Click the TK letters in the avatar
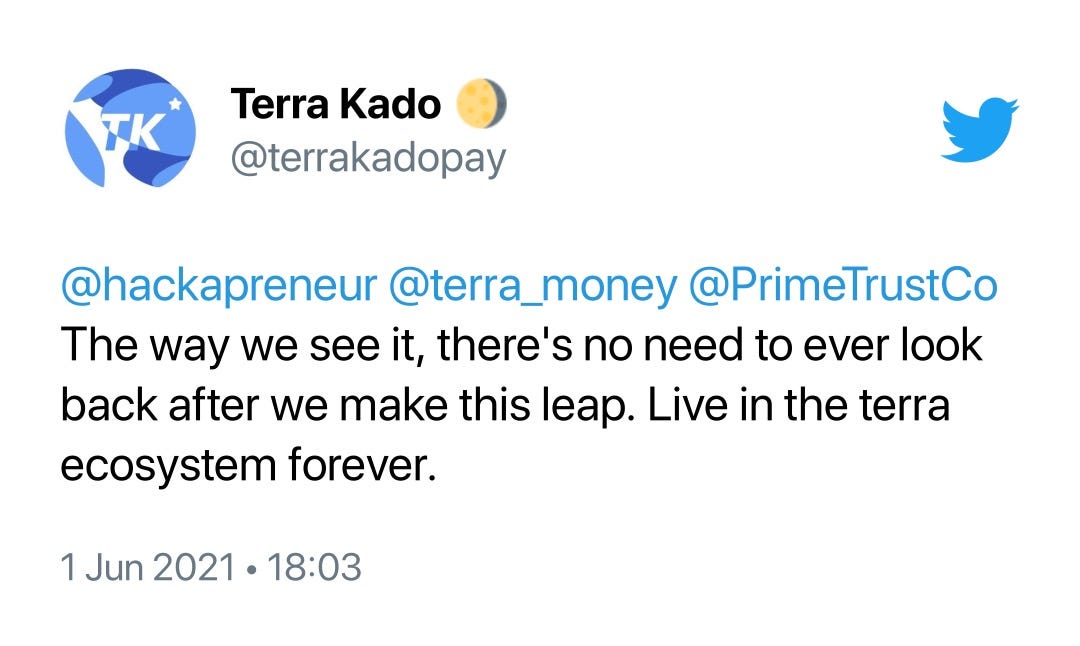This screenshot has width=1080, height=646. [134, 128]
